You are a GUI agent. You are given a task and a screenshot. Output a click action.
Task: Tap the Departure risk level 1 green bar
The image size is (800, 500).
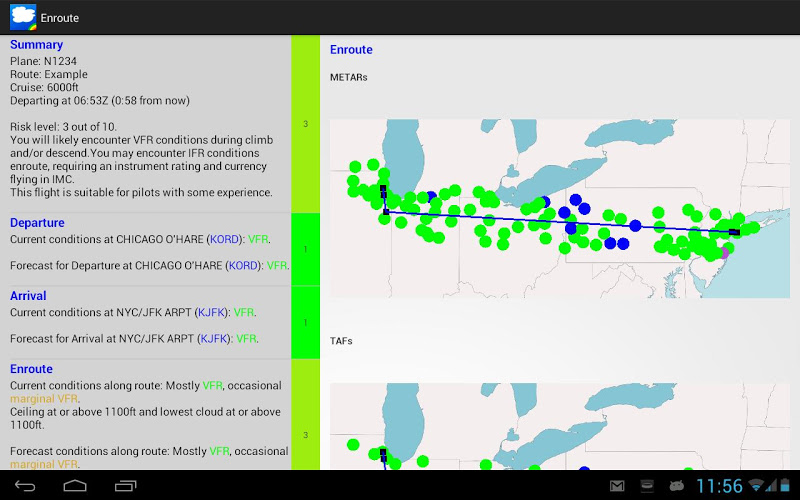(x=306, y=249)
